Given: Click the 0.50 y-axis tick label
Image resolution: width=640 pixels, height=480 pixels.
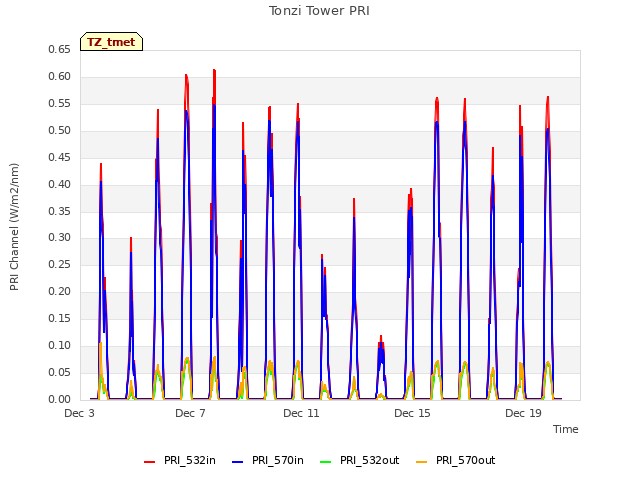Looking at the screenshot, I should tap(59, 130).
